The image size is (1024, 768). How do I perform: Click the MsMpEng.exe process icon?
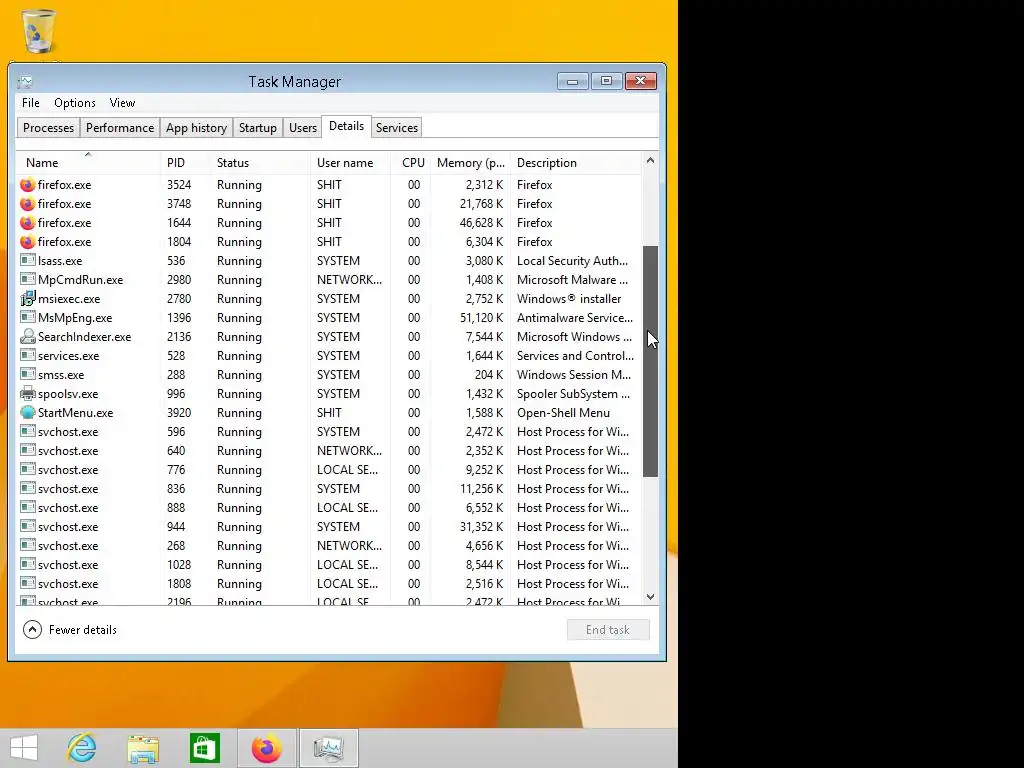pos(27,317)
